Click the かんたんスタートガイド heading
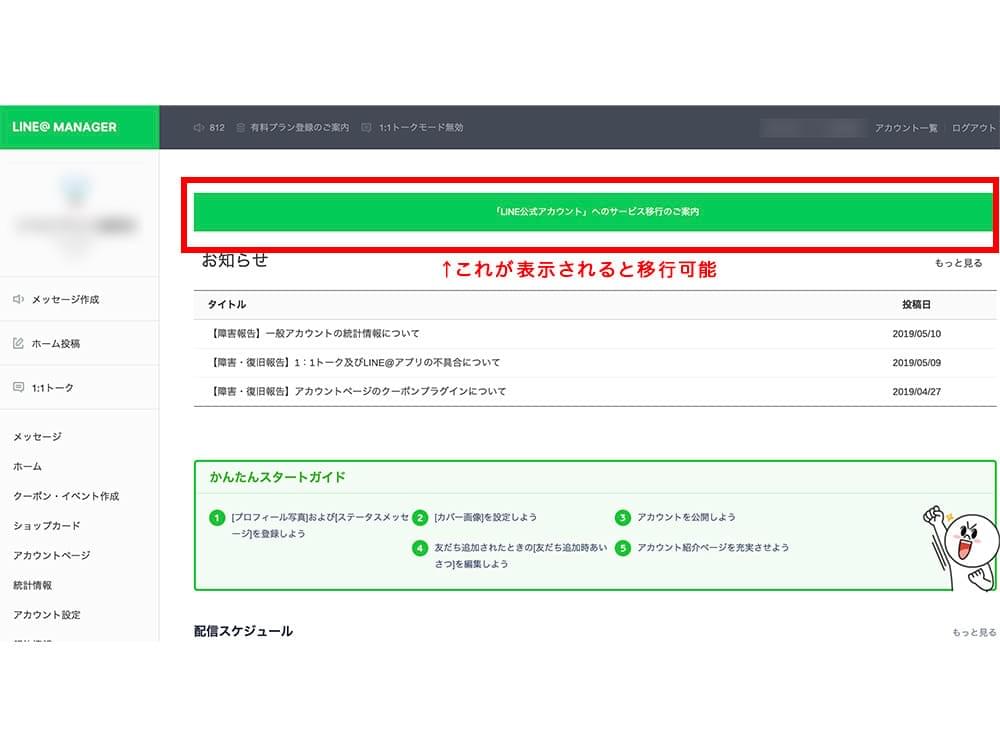Image resolution: width=1000 pixels, height=750 pixels. [277, 477]
